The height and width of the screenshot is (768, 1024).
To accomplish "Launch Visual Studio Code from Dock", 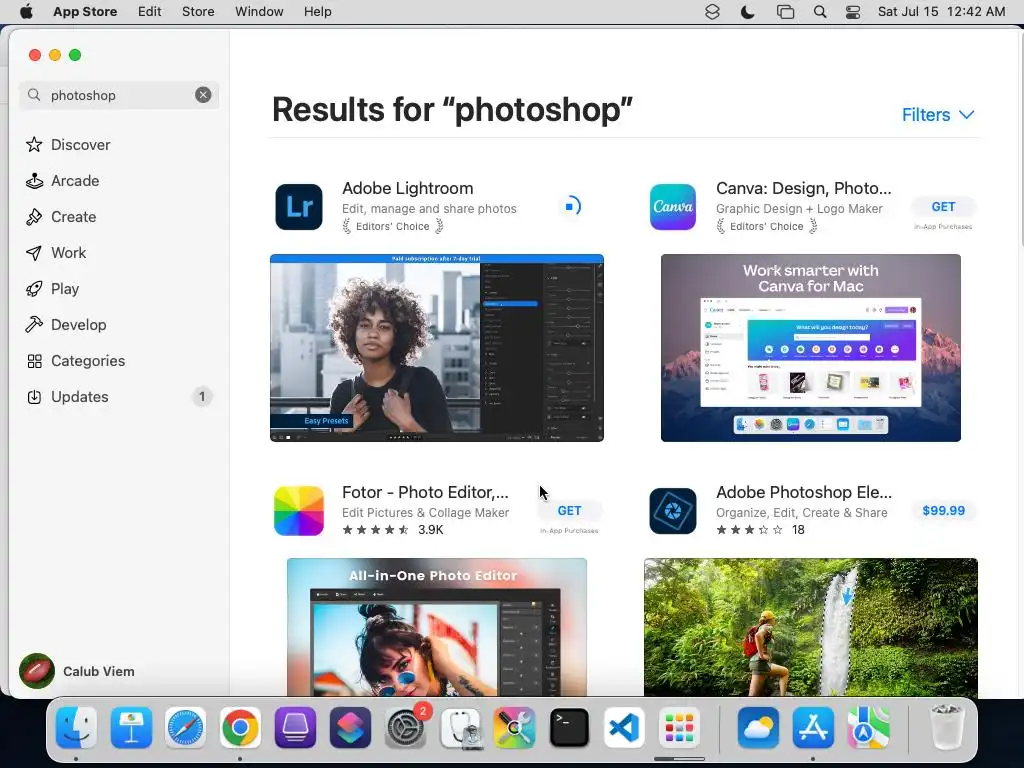I will click(624, 728).
